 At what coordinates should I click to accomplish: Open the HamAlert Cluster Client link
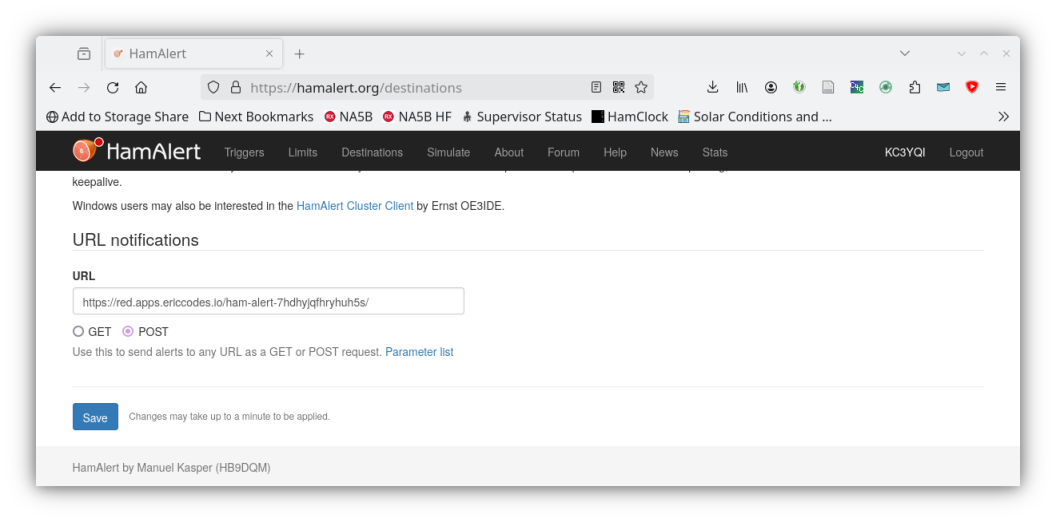tap(355, 206)
